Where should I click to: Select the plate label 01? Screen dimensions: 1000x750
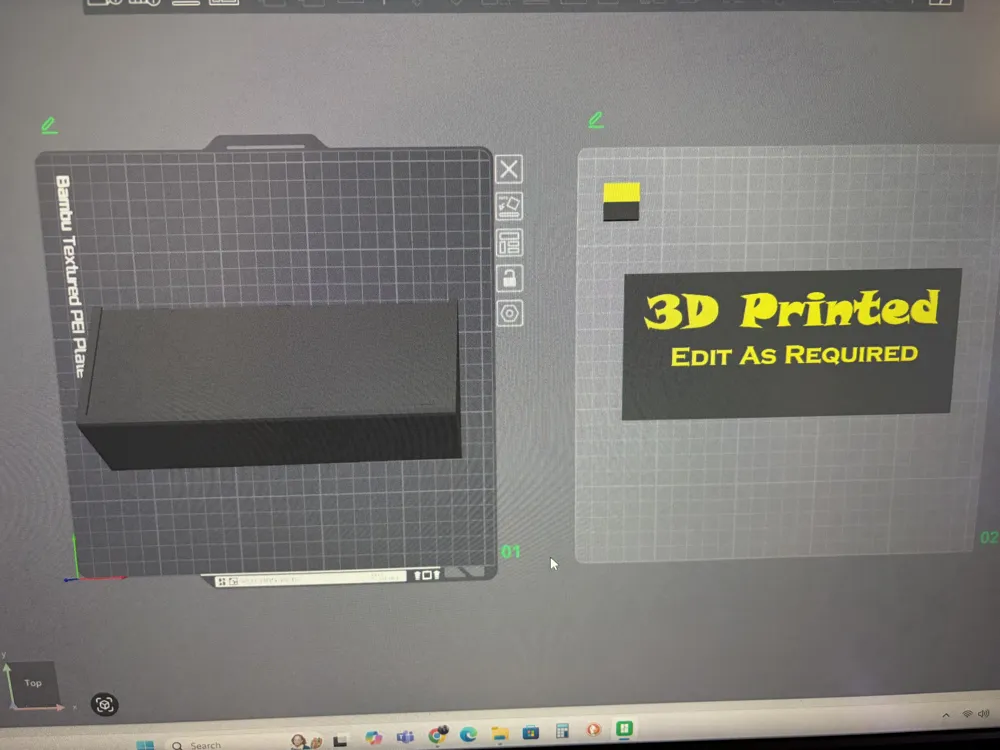[510, 551]
